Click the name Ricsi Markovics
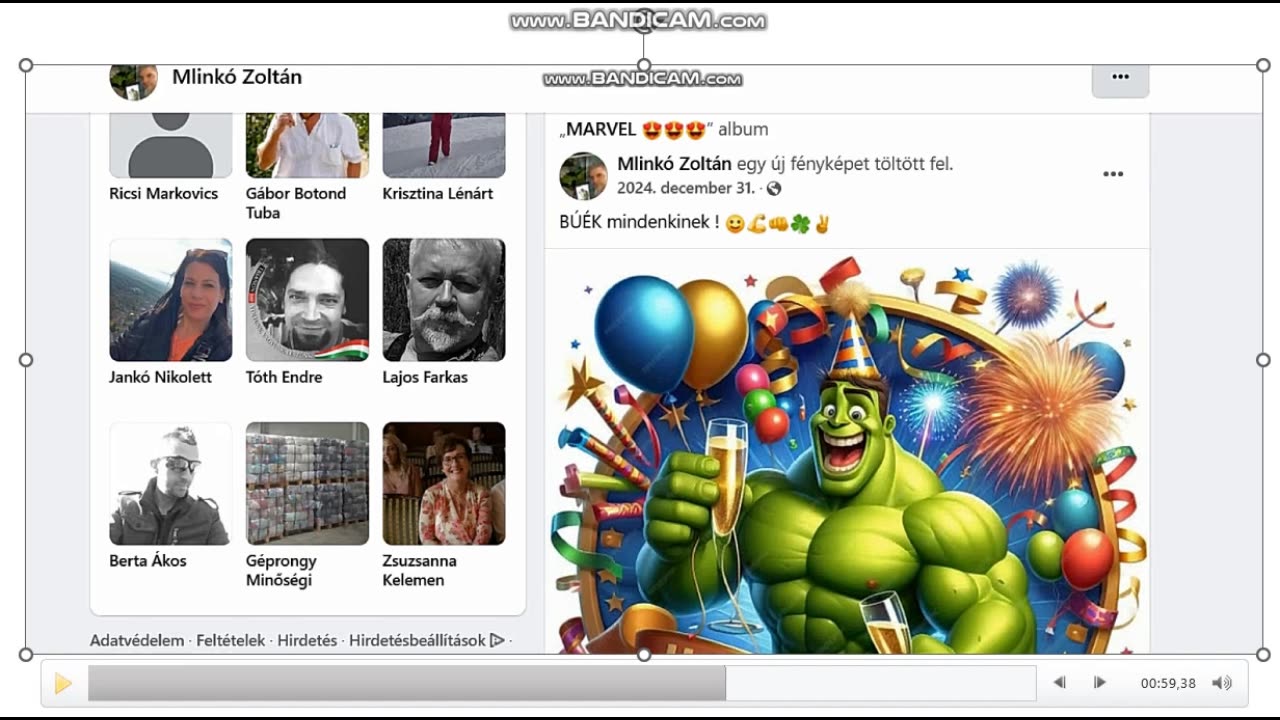The width and height of the screenshot is (1280, 720). [164, 194]
